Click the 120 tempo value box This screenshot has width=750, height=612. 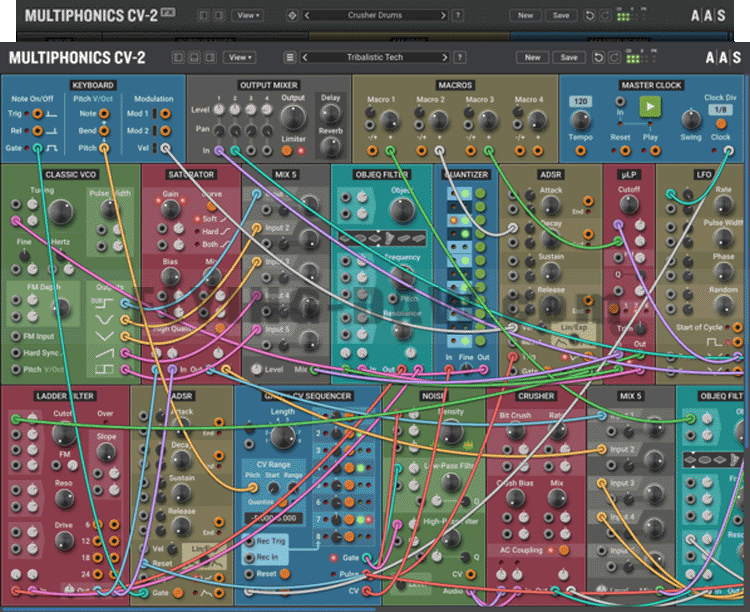coord(580,101)
